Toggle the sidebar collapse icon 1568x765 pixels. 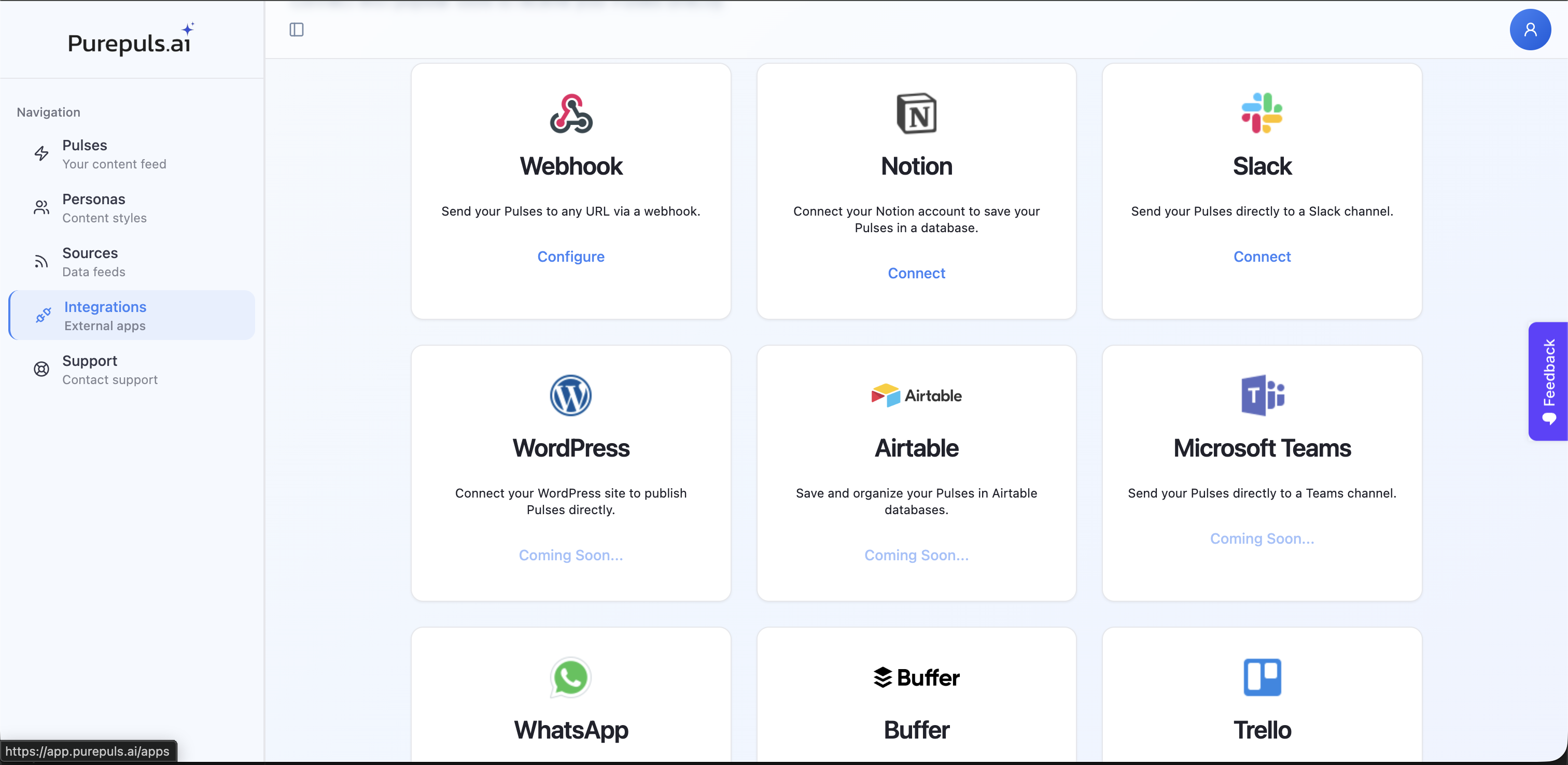[297, 29]
